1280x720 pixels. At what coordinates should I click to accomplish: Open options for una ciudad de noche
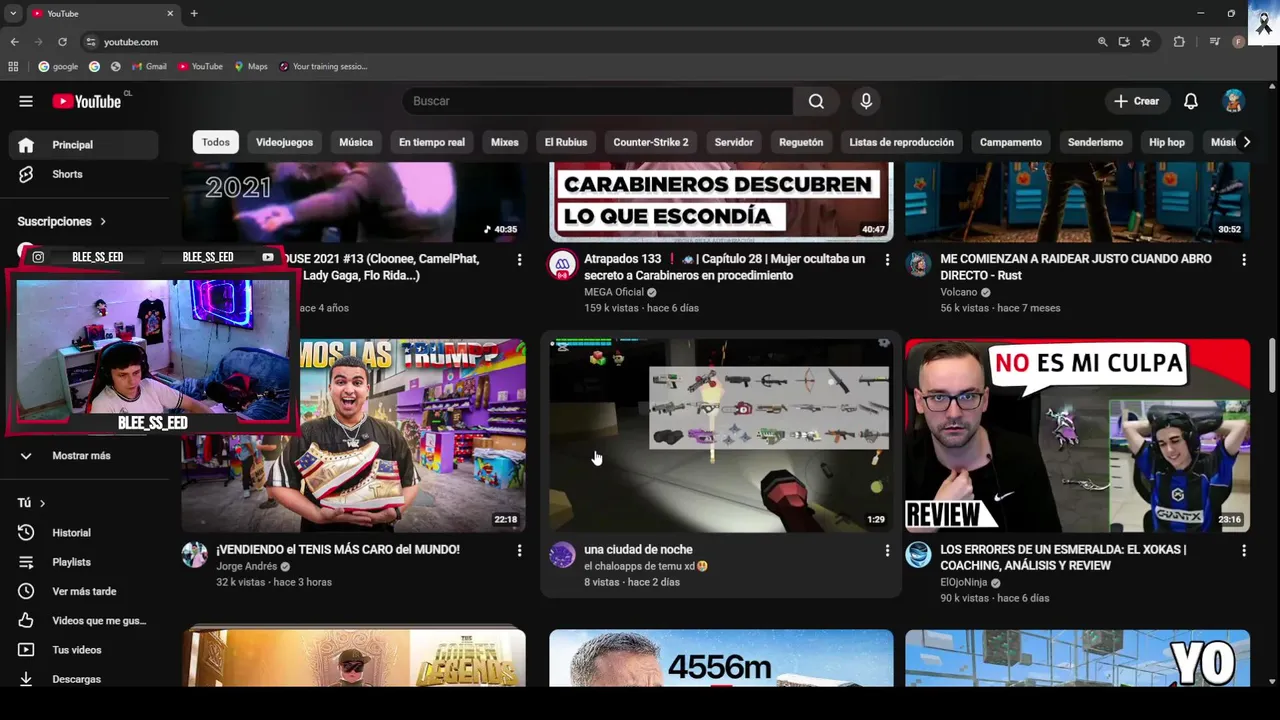pyautogui.click(x=887, y=551)
